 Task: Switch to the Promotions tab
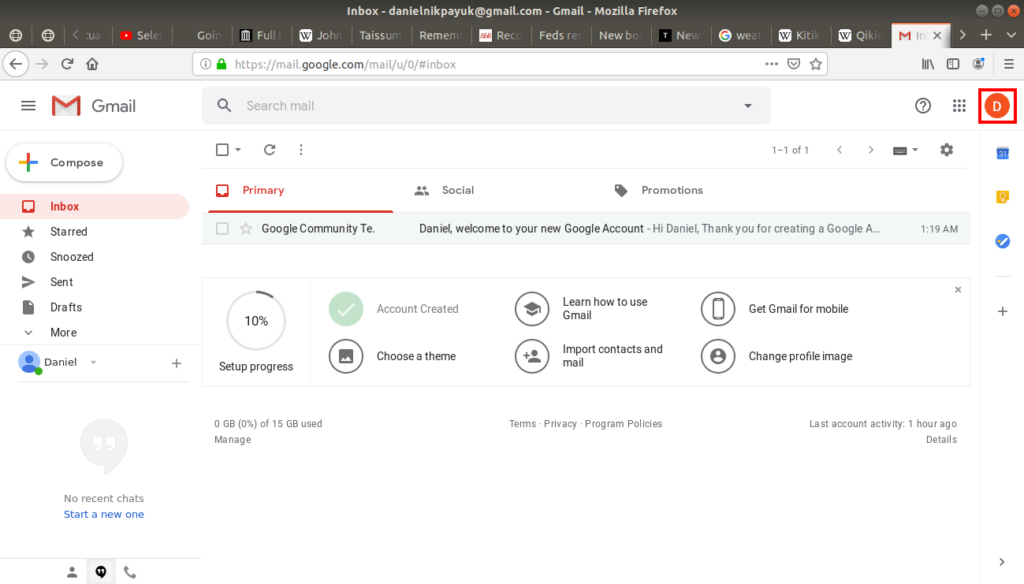tap(671, 190)
